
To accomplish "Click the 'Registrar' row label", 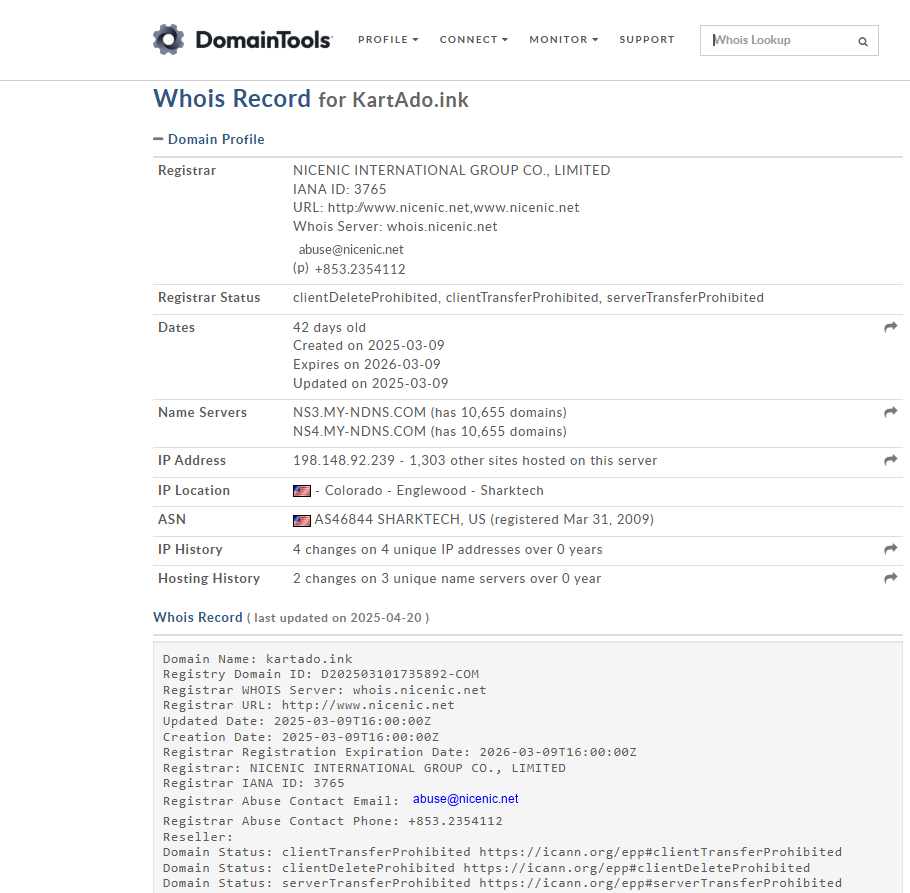I will coord(187,171).
